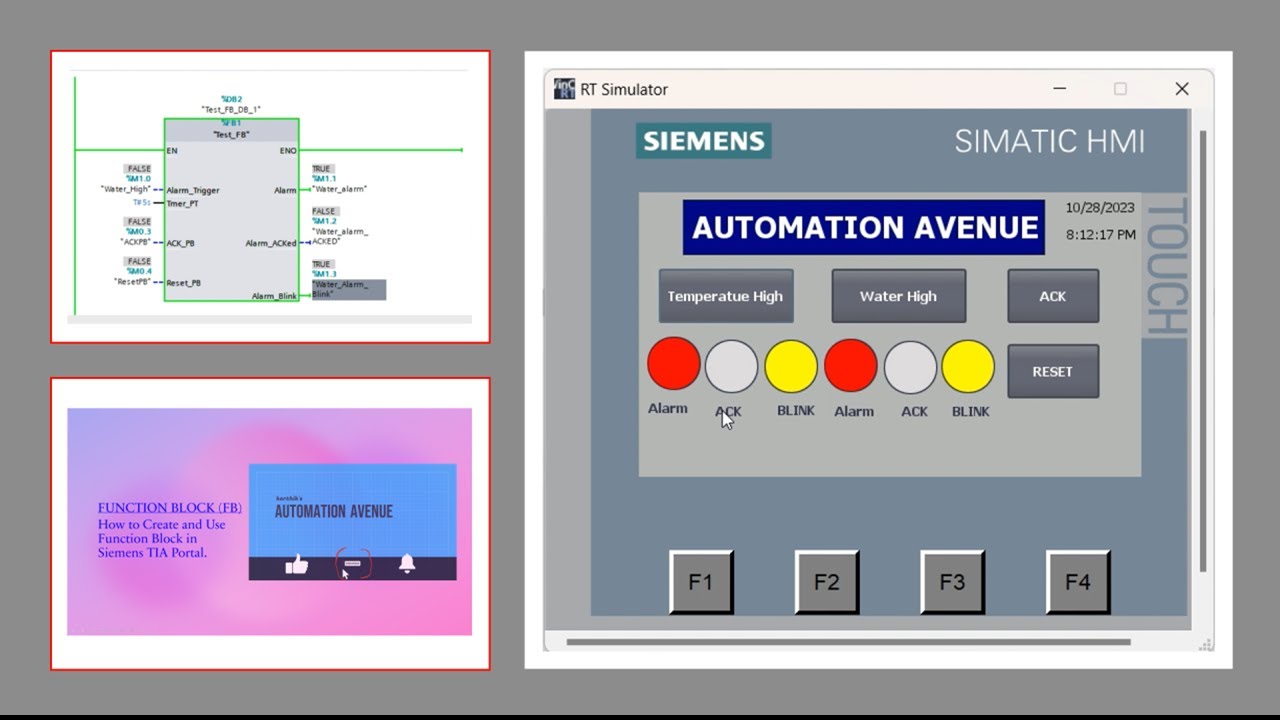Click the horizontal scrollbar in RT Simulator
Viewport: 1280px width, 720px height.
tap(848, 642)
